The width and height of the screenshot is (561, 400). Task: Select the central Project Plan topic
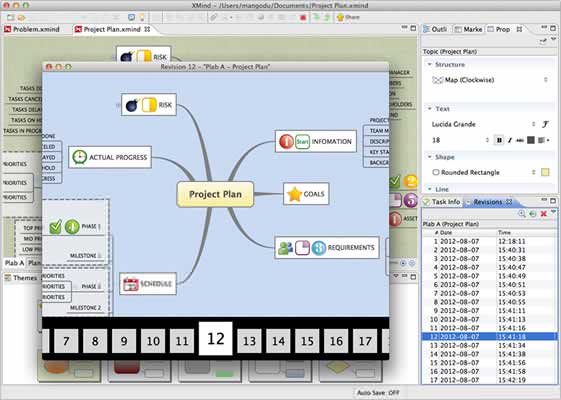215,194
